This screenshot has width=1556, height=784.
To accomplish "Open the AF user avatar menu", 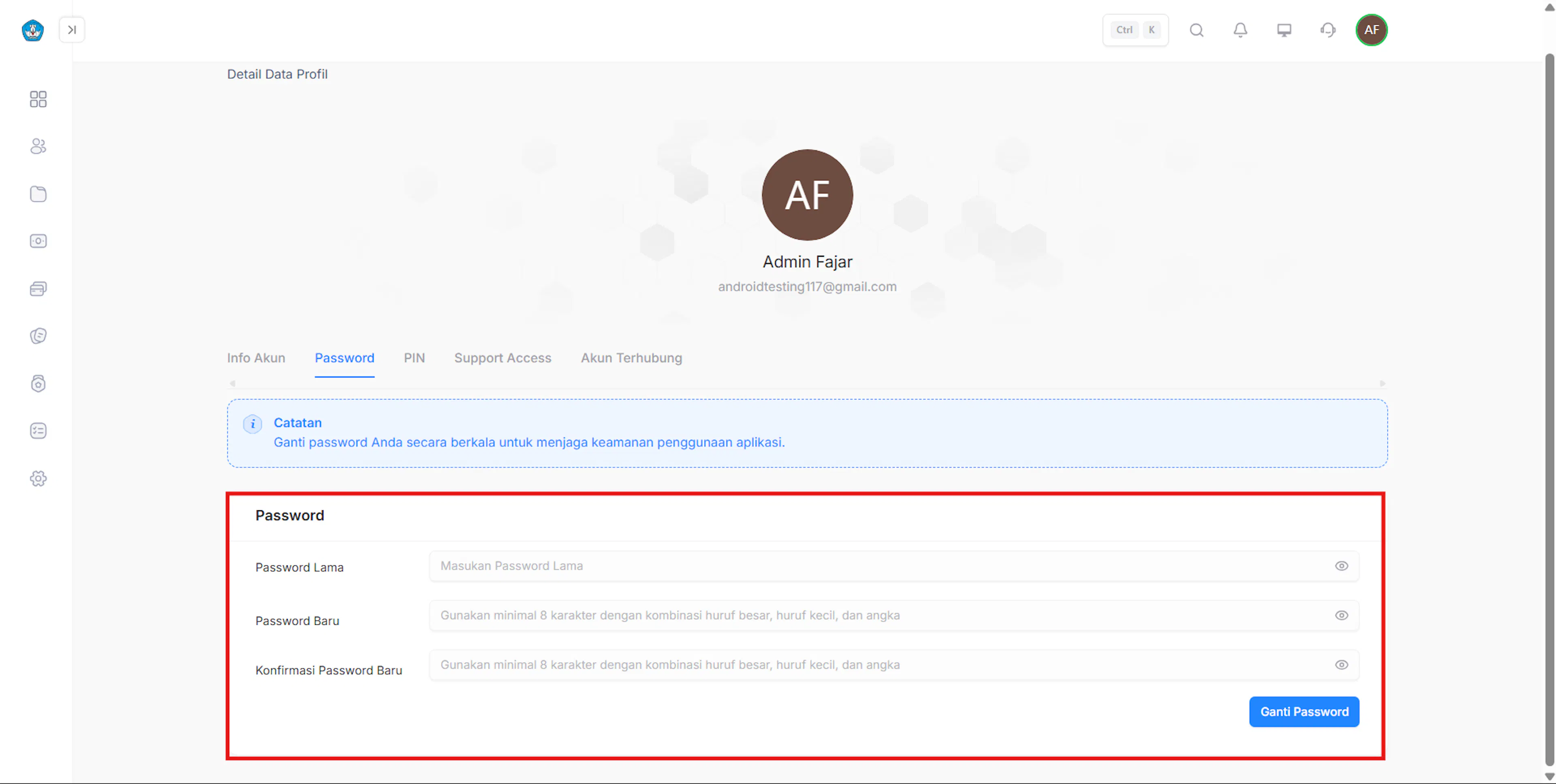I will tap(1371, 30).
